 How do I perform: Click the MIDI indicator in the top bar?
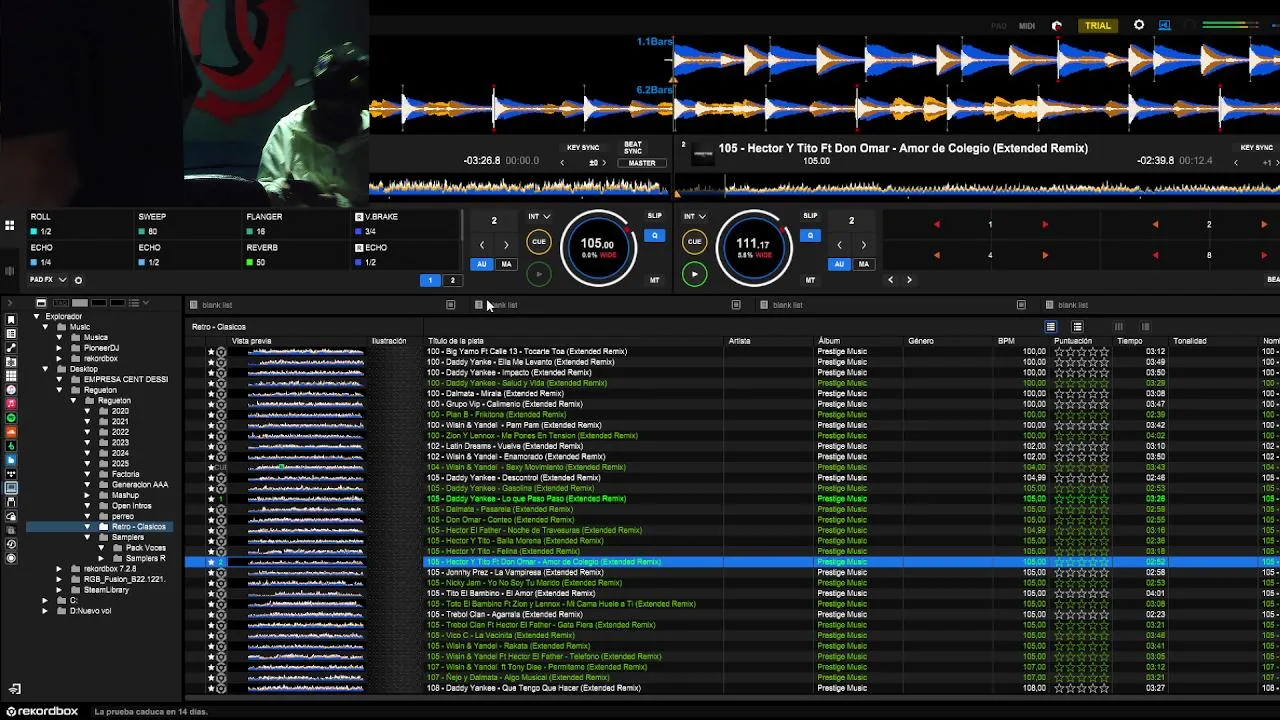pyautogui.click(x=1027, y=25)
